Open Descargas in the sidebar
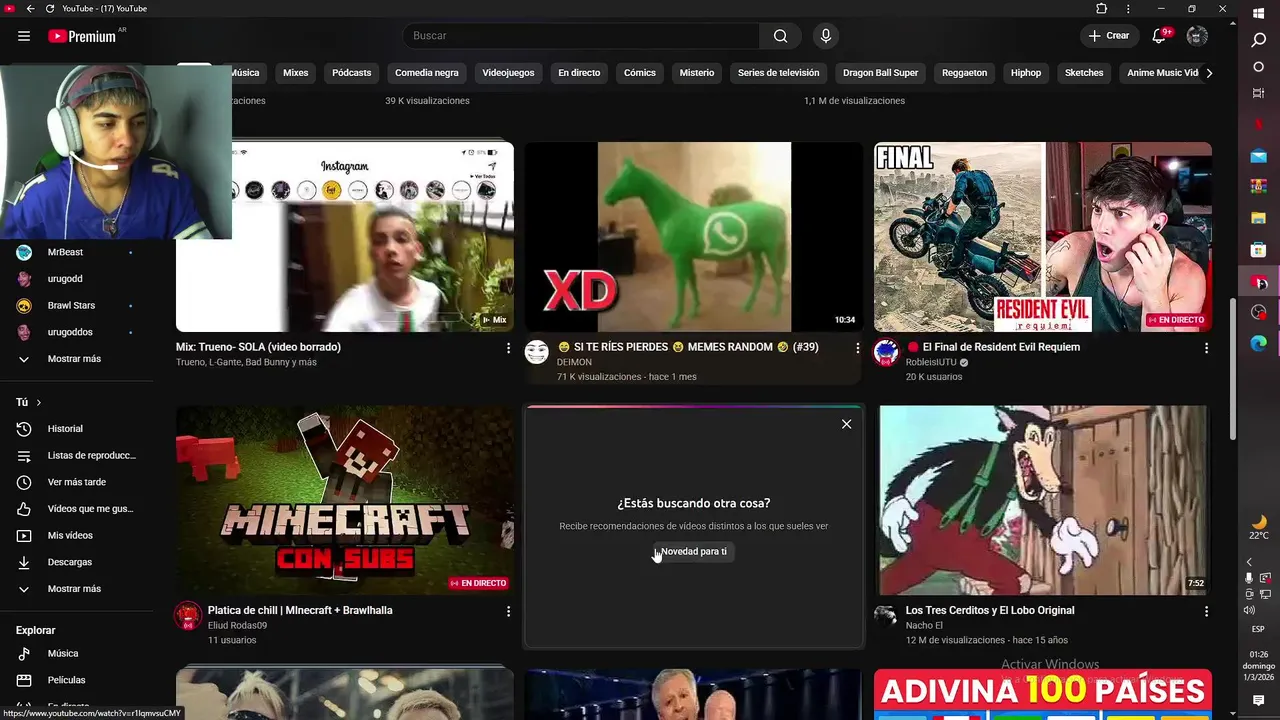Viewport: 1280px width, 720px height. [76, 562]
